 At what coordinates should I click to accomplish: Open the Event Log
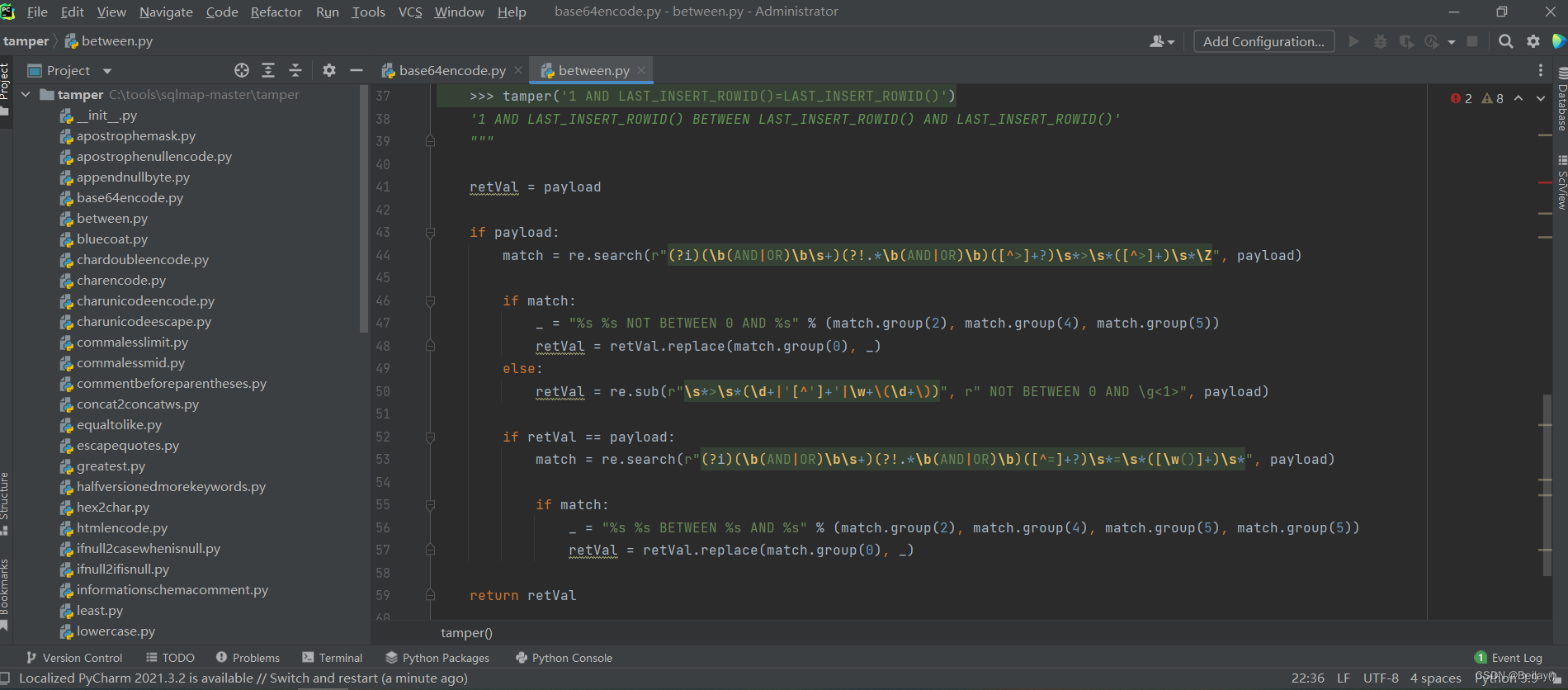point(1509,658)
